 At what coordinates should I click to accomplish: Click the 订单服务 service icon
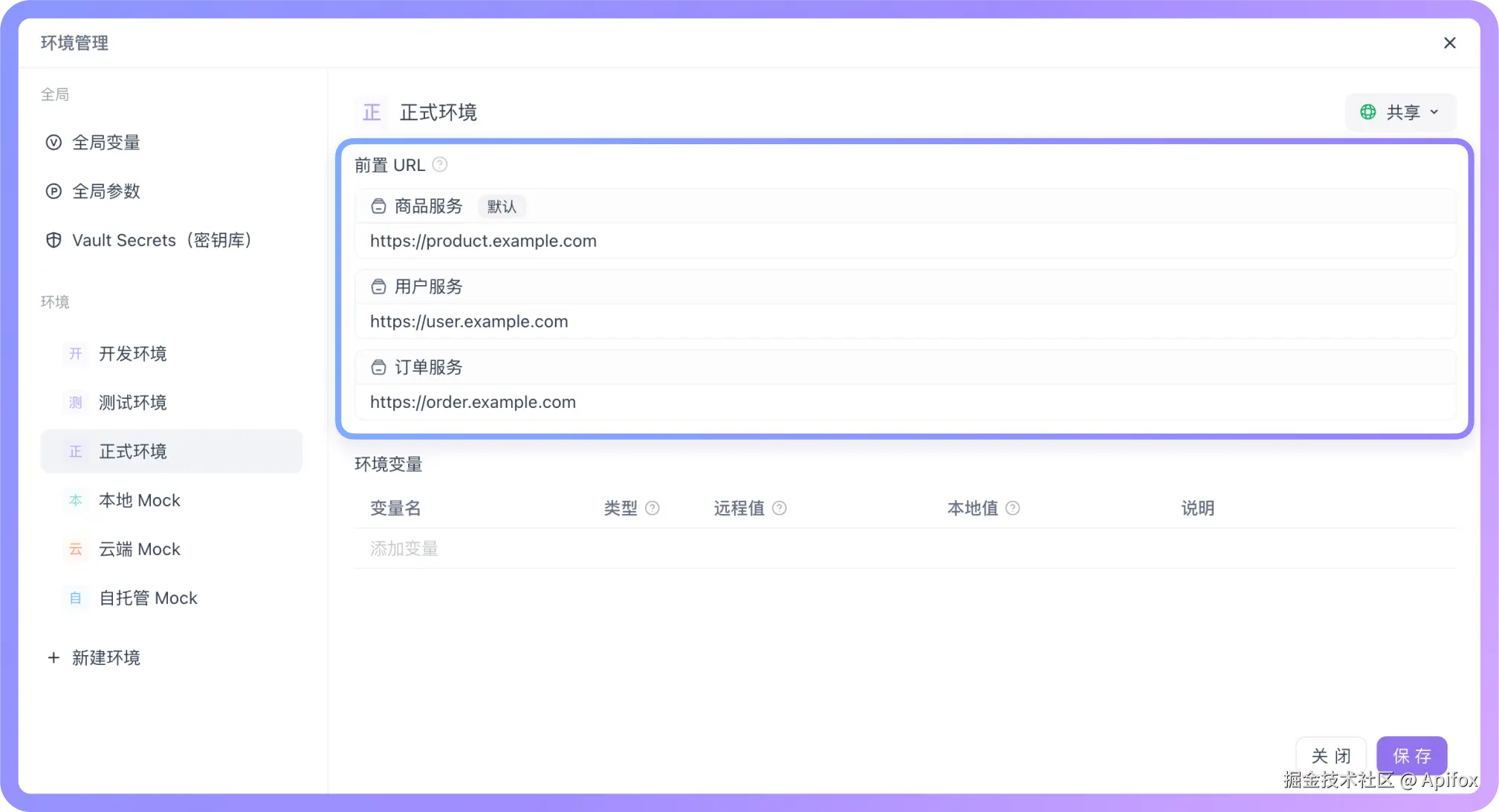pyautogui.click(x=378, y=367)
